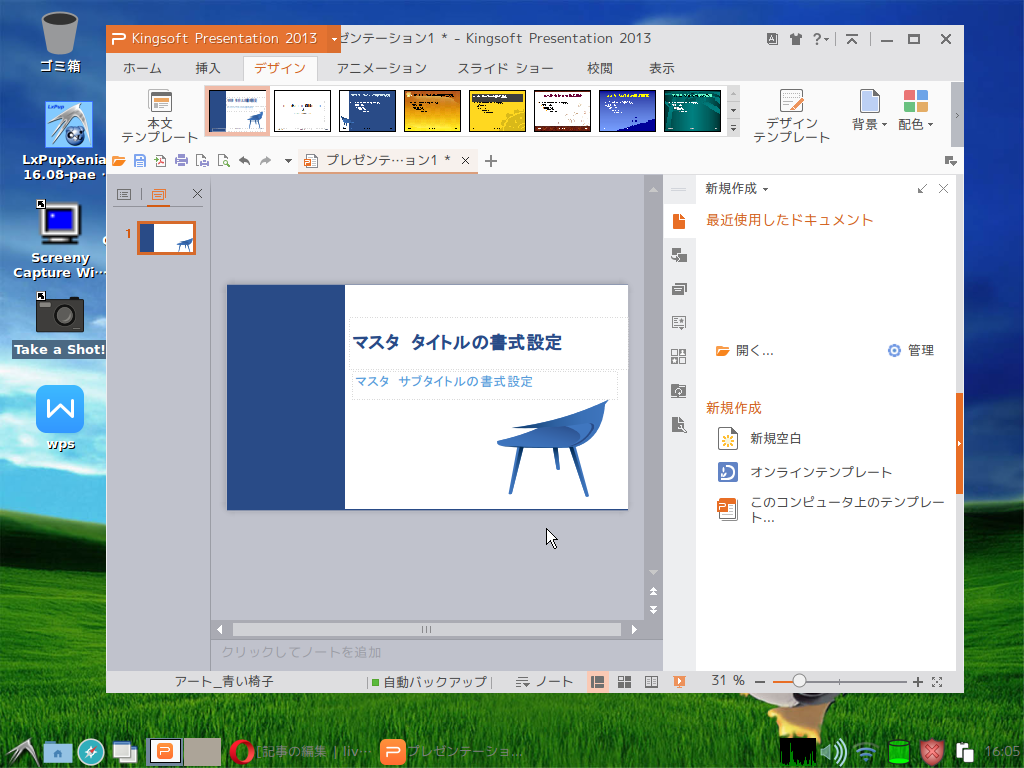Screen dimensions: 1024x768
Task: Open the Kingsoft Presentation 2013 application menu
Action: [223, 39]
